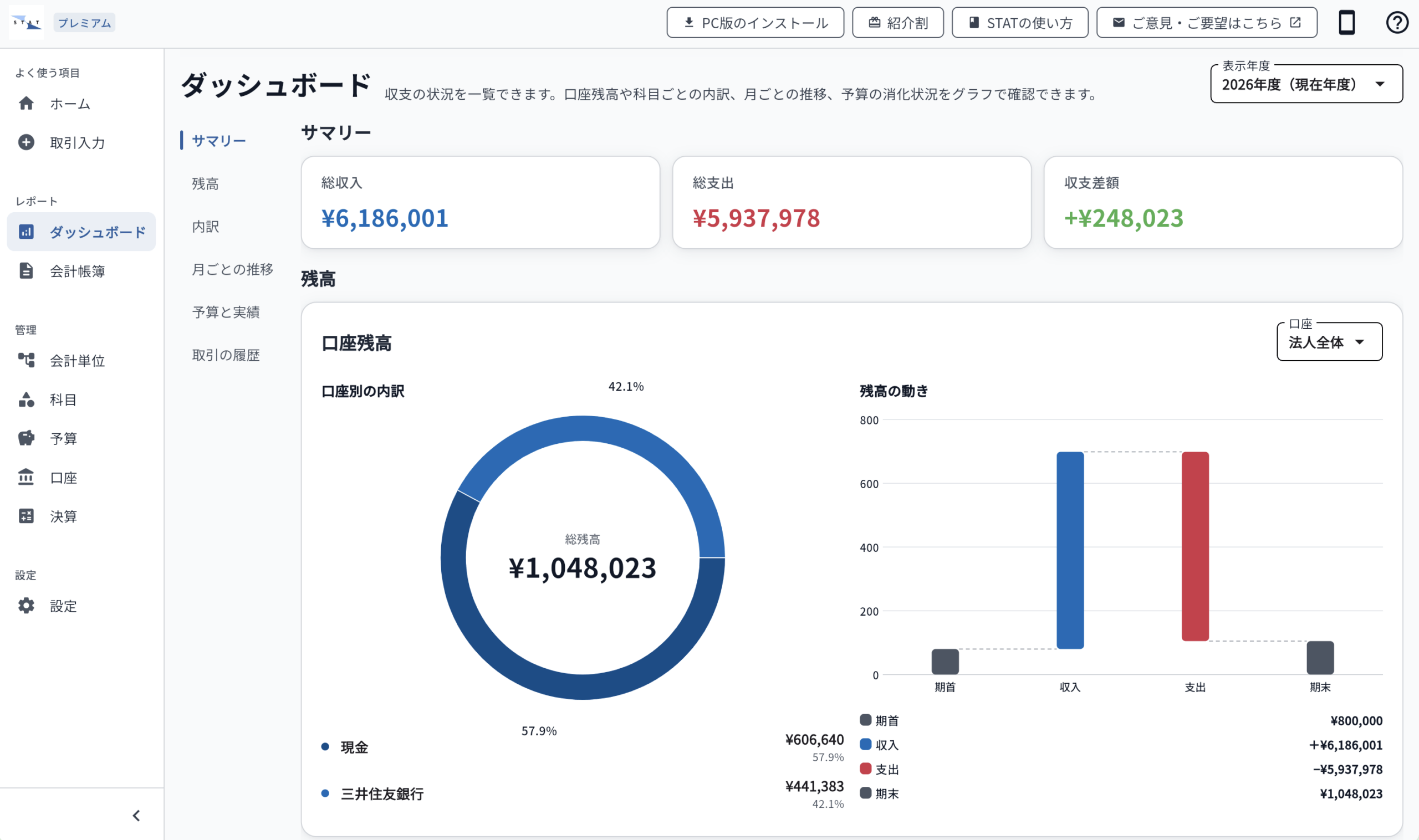Open 科目 in the sidebar

[x=81, y=399]
